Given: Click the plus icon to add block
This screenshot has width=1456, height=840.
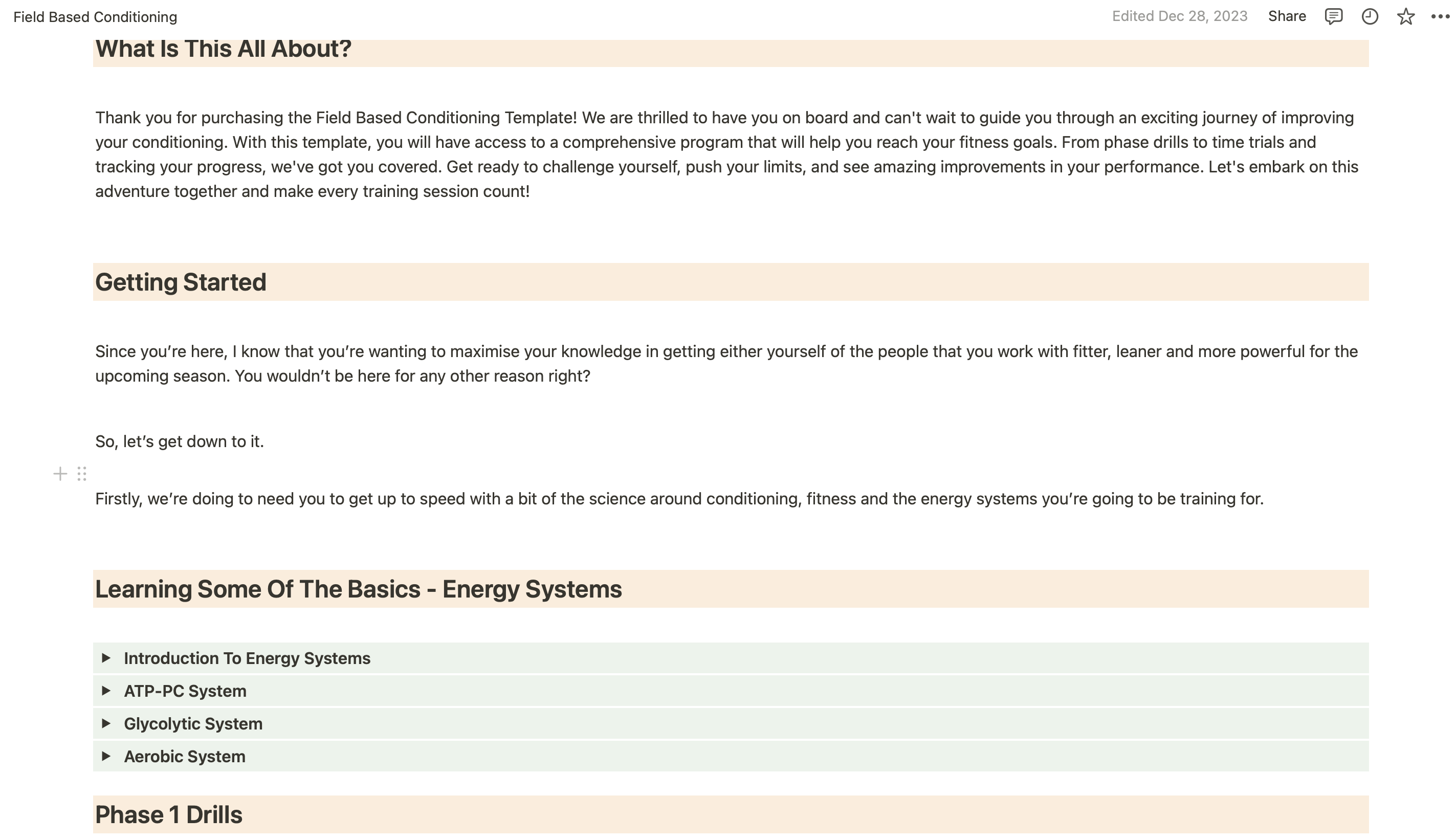Looking at the screenshot, I should coord(60,474).
